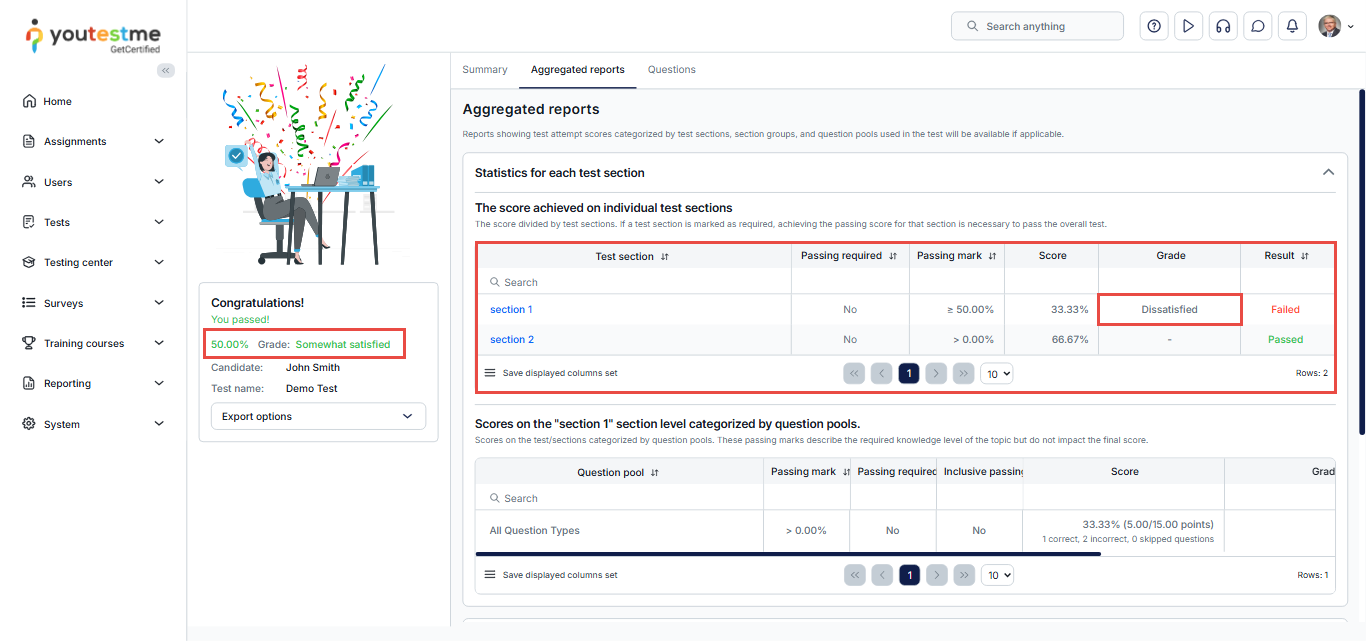1366x641 pixels.
Task: Open the notifications bell icon
Action: coord(1292,26)
